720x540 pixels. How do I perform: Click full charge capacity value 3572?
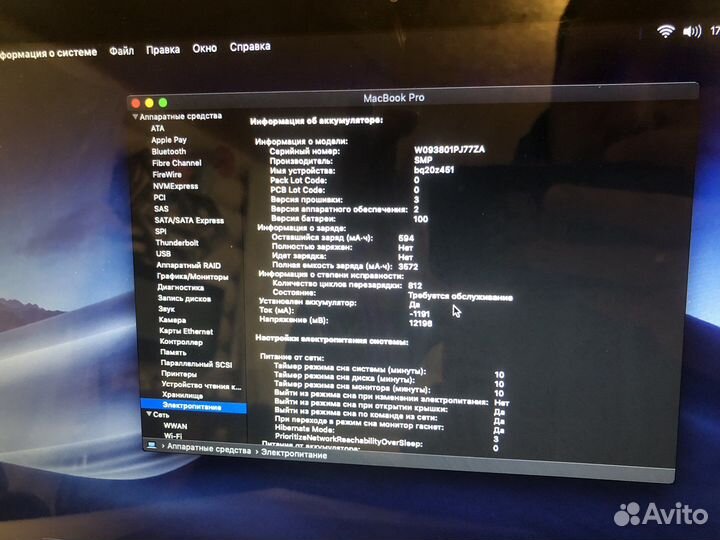point(408,266)
